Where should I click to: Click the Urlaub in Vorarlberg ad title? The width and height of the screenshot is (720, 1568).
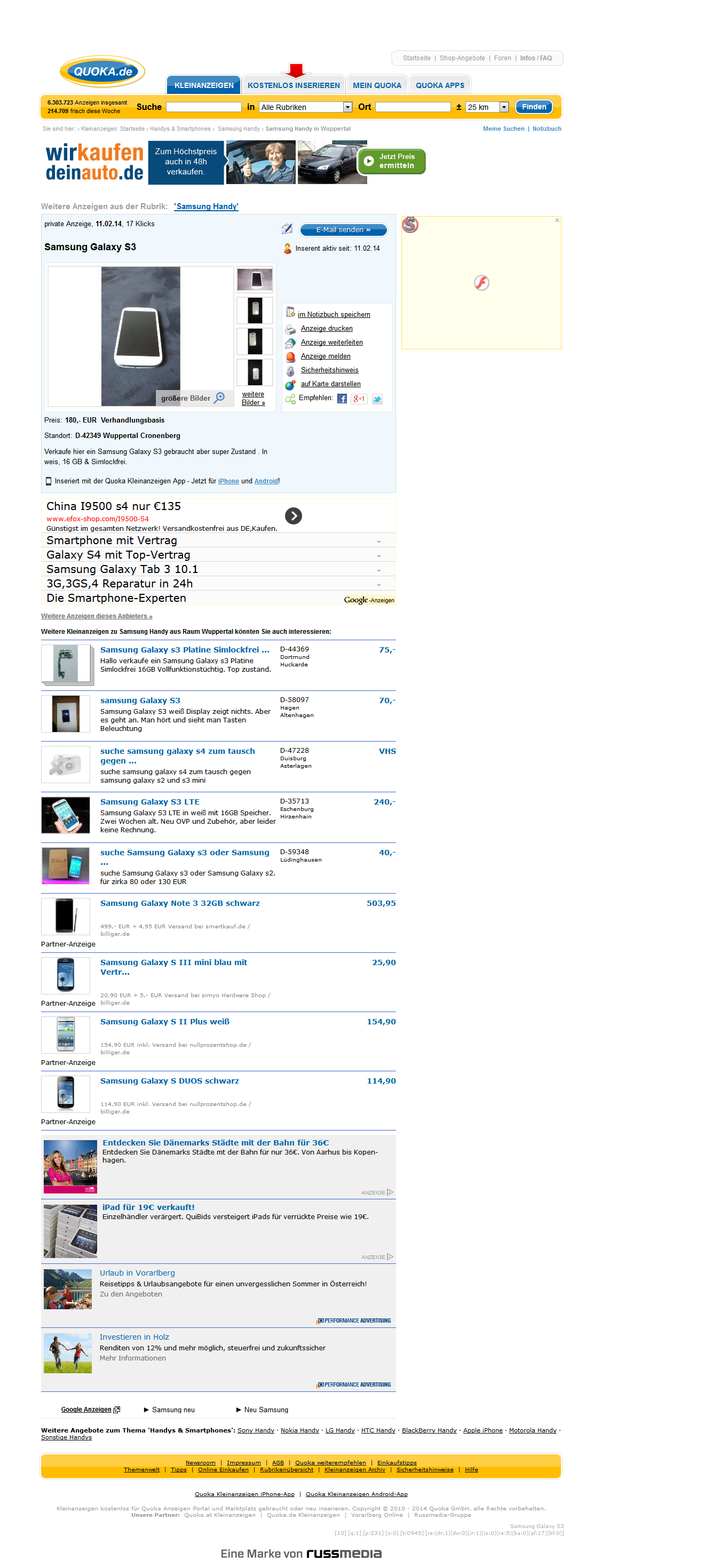[137, 1273]
